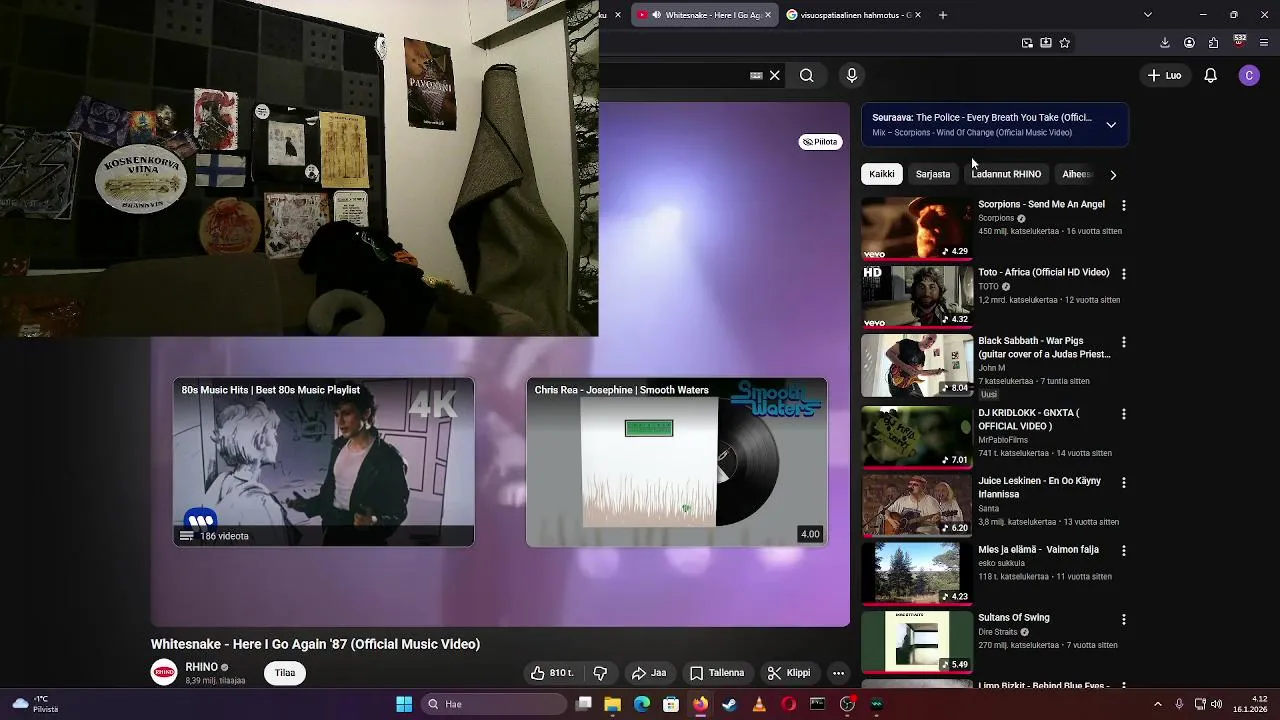Select the Kaikki filter chip
The width and height of the screenshot is (1280, 720).
[882, 174]
